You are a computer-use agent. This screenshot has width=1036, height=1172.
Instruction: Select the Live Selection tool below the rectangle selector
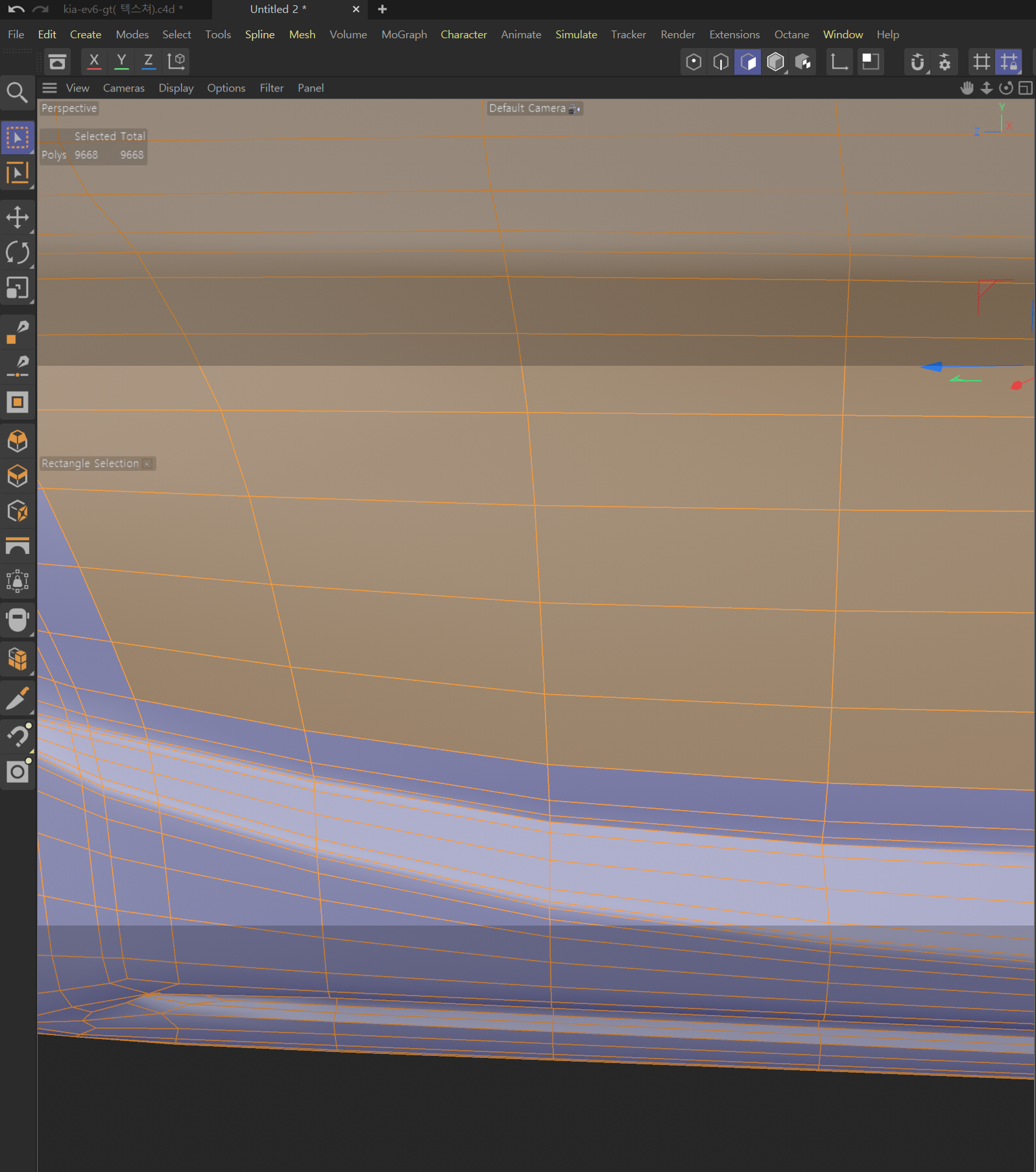point(17,173)
